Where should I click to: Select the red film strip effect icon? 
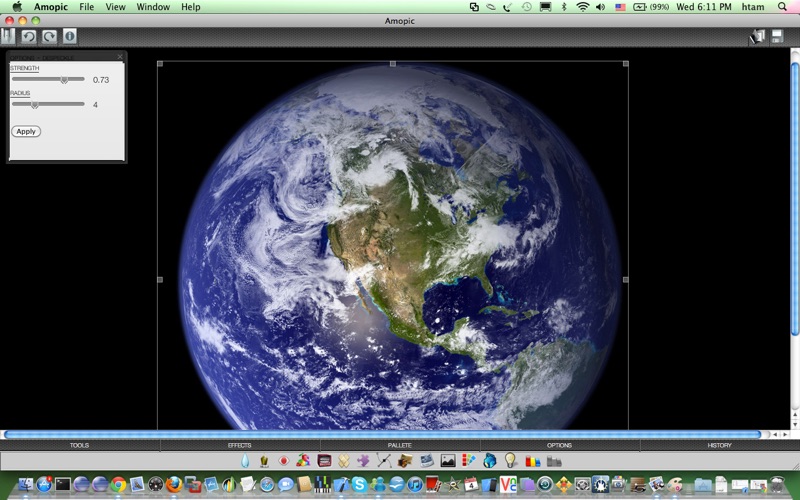[324, 461]
